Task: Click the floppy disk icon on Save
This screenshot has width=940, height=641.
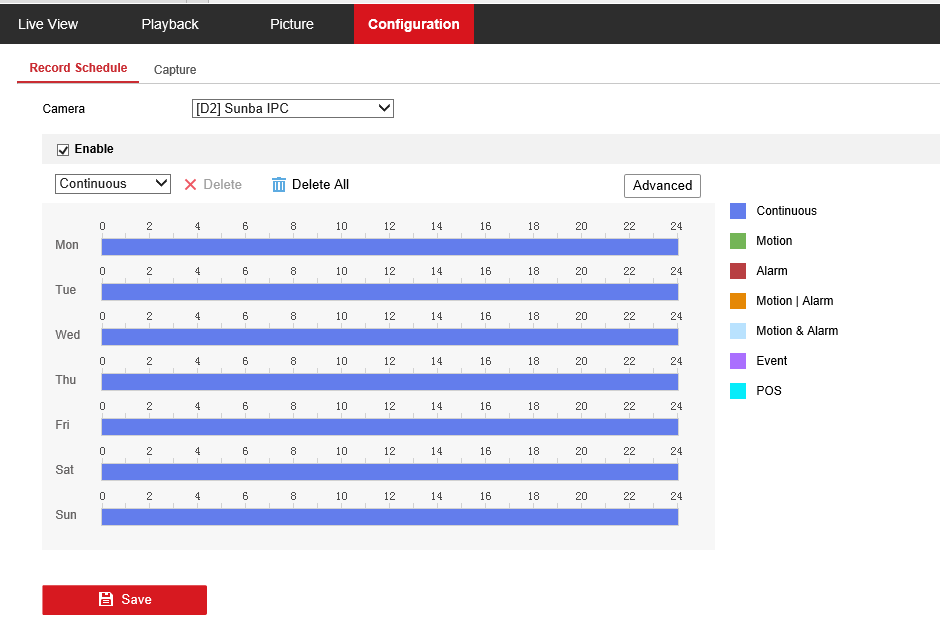Action: (x=106, y=599)
